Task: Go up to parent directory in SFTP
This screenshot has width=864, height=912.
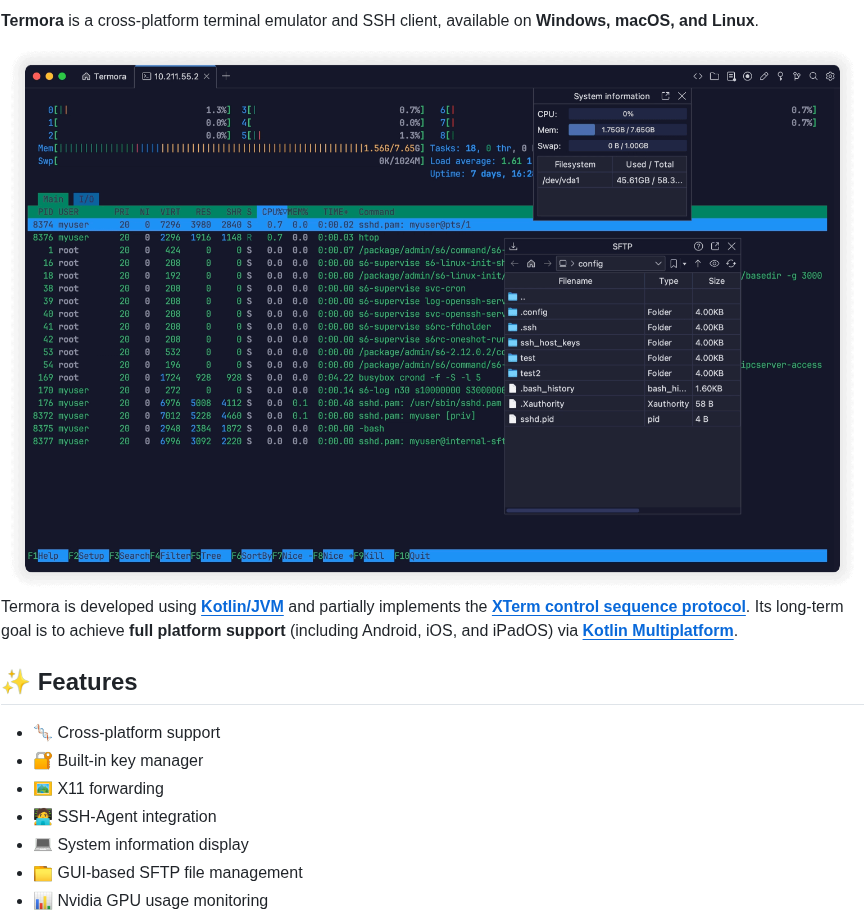Action: pyautogui.click(x=698, y=263)
